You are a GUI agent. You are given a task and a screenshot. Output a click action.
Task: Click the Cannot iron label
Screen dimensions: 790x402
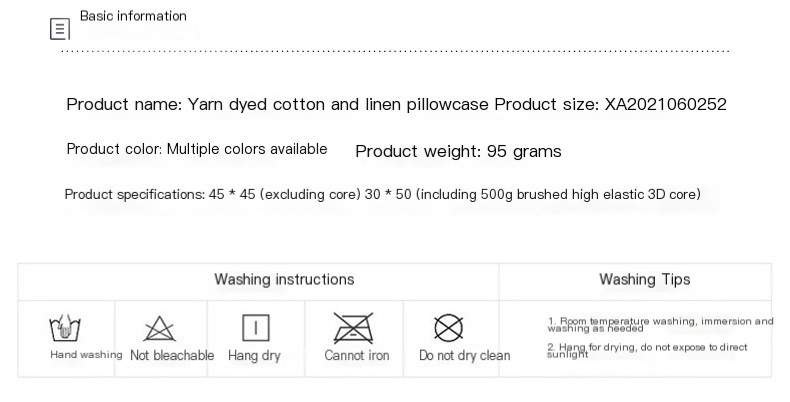point(357,355)
